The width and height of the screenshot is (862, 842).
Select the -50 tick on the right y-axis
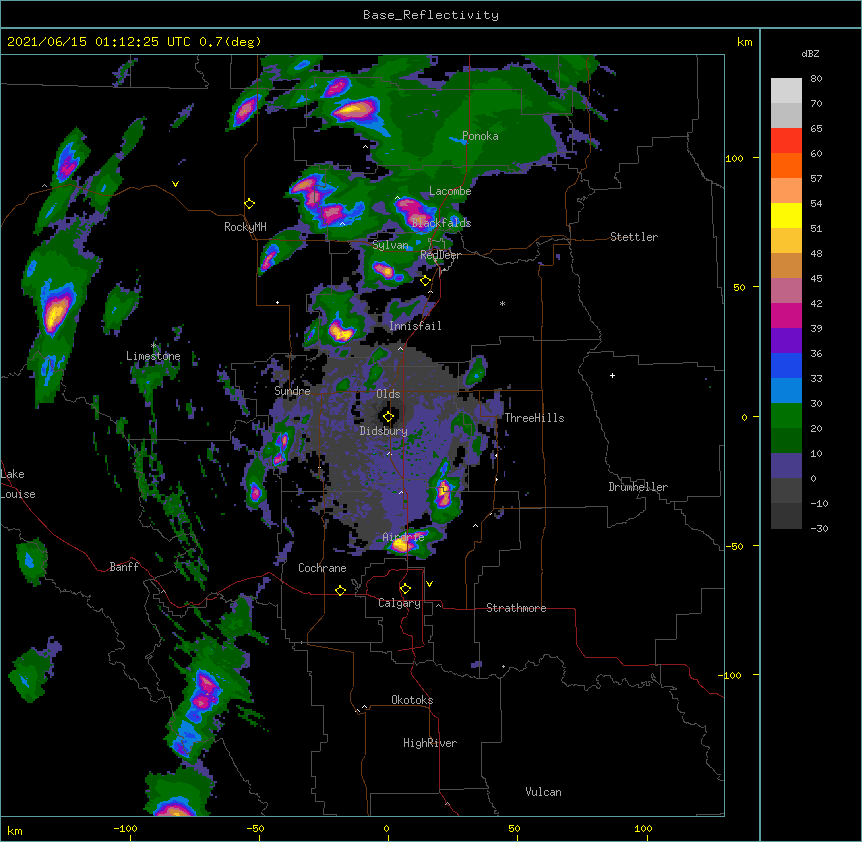click(x=734, y=546)
